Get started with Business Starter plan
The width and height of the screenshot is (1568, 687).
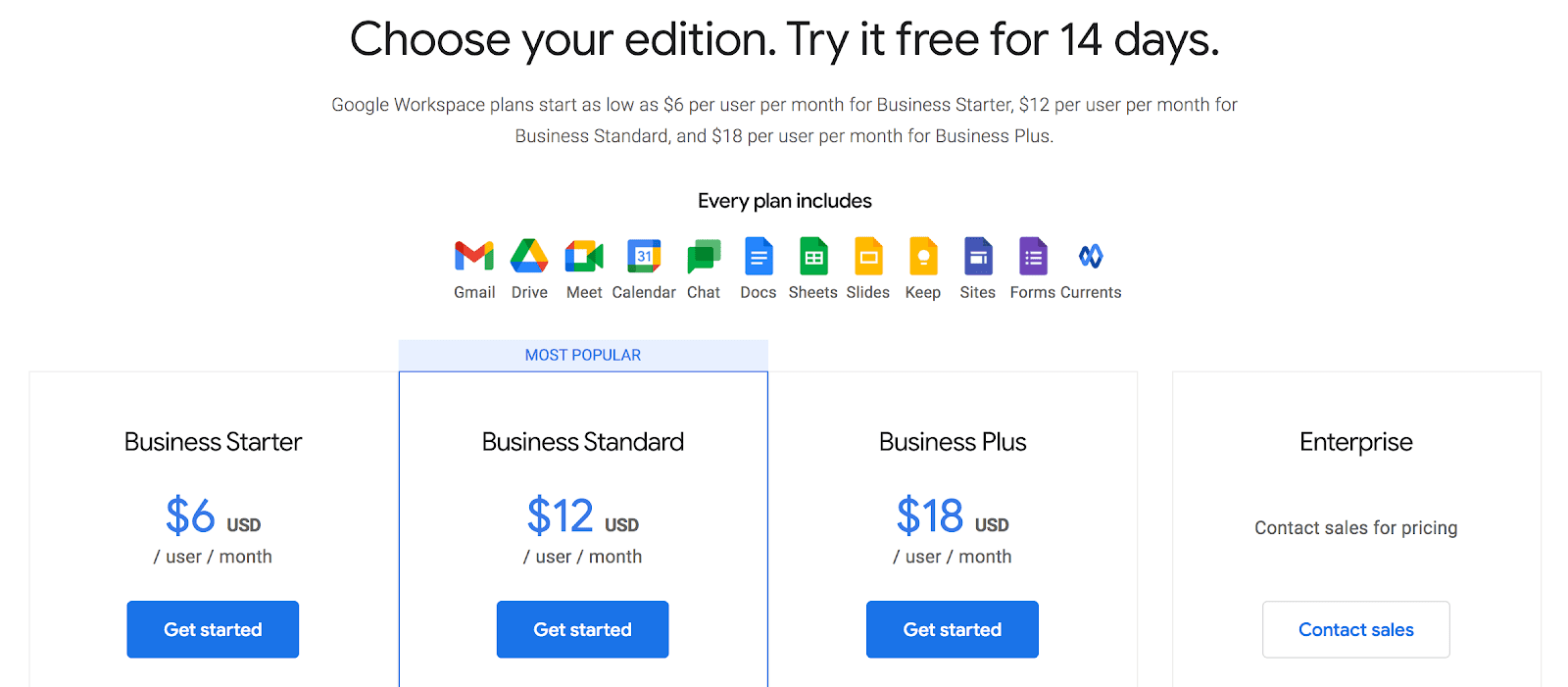pyautogui.click(x=213, y=629)
